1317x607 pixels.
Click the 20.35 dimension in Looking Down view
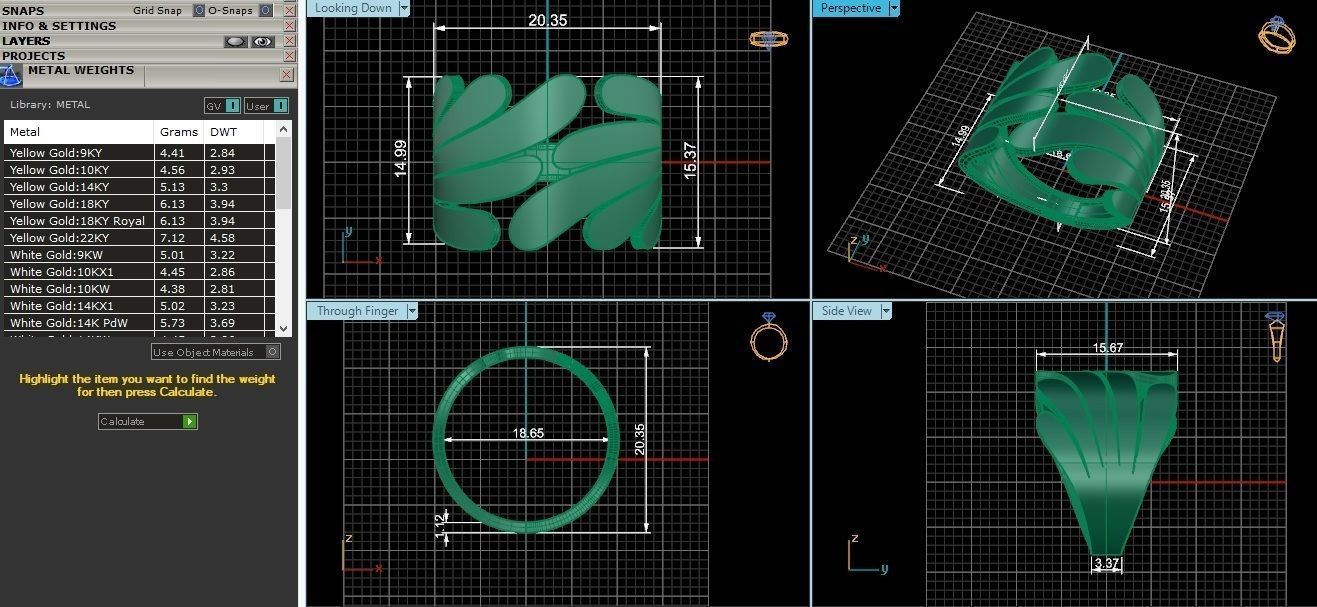pyautogui.click(x=548, y=20)
